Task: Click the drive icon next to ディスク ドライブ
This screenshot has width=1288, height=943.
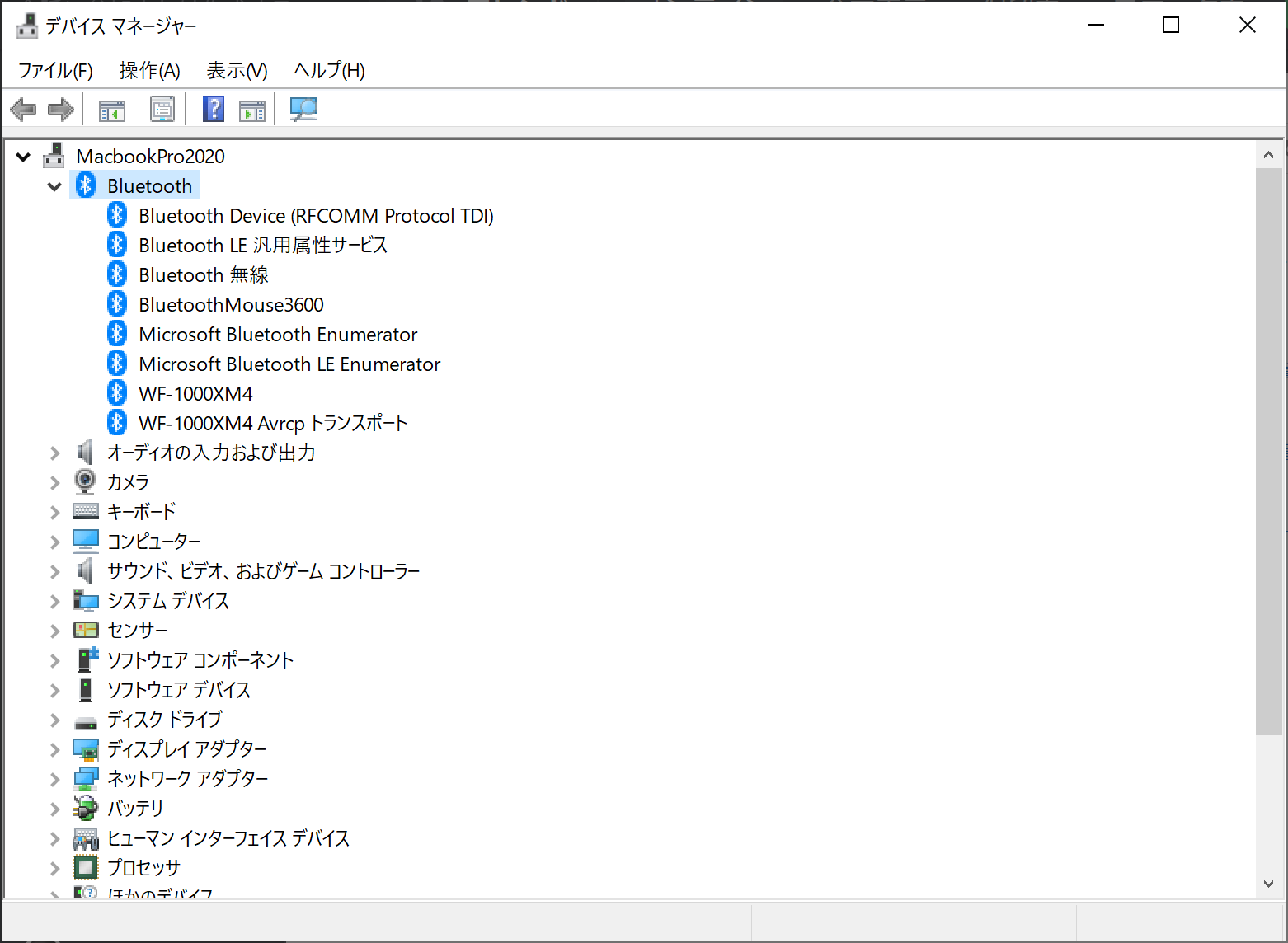Action: [86, 722]
